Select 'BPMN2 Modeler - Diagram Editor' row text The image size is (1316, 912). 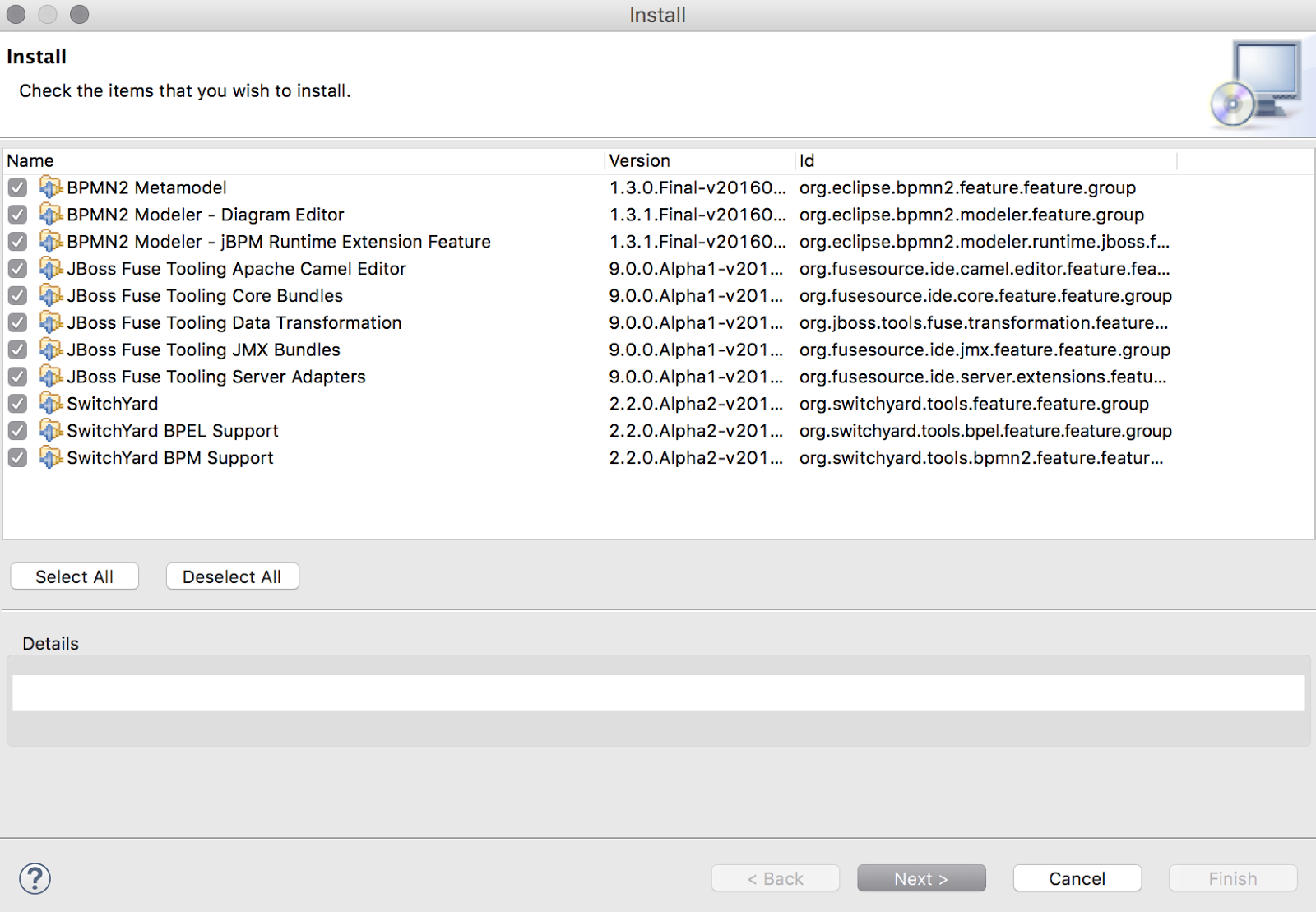206,215
